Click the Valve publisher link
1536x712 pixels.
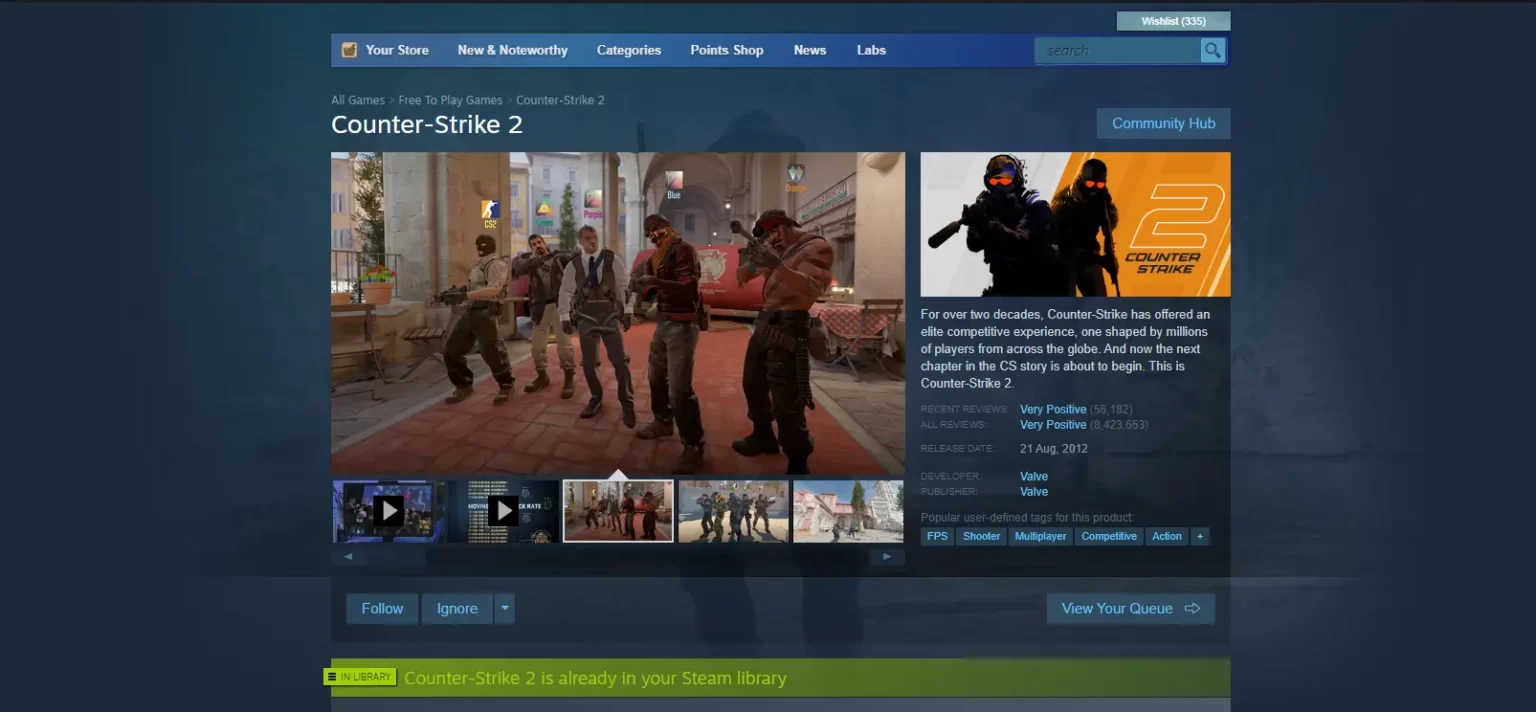pyautogui.click(x=1034, y=492)
